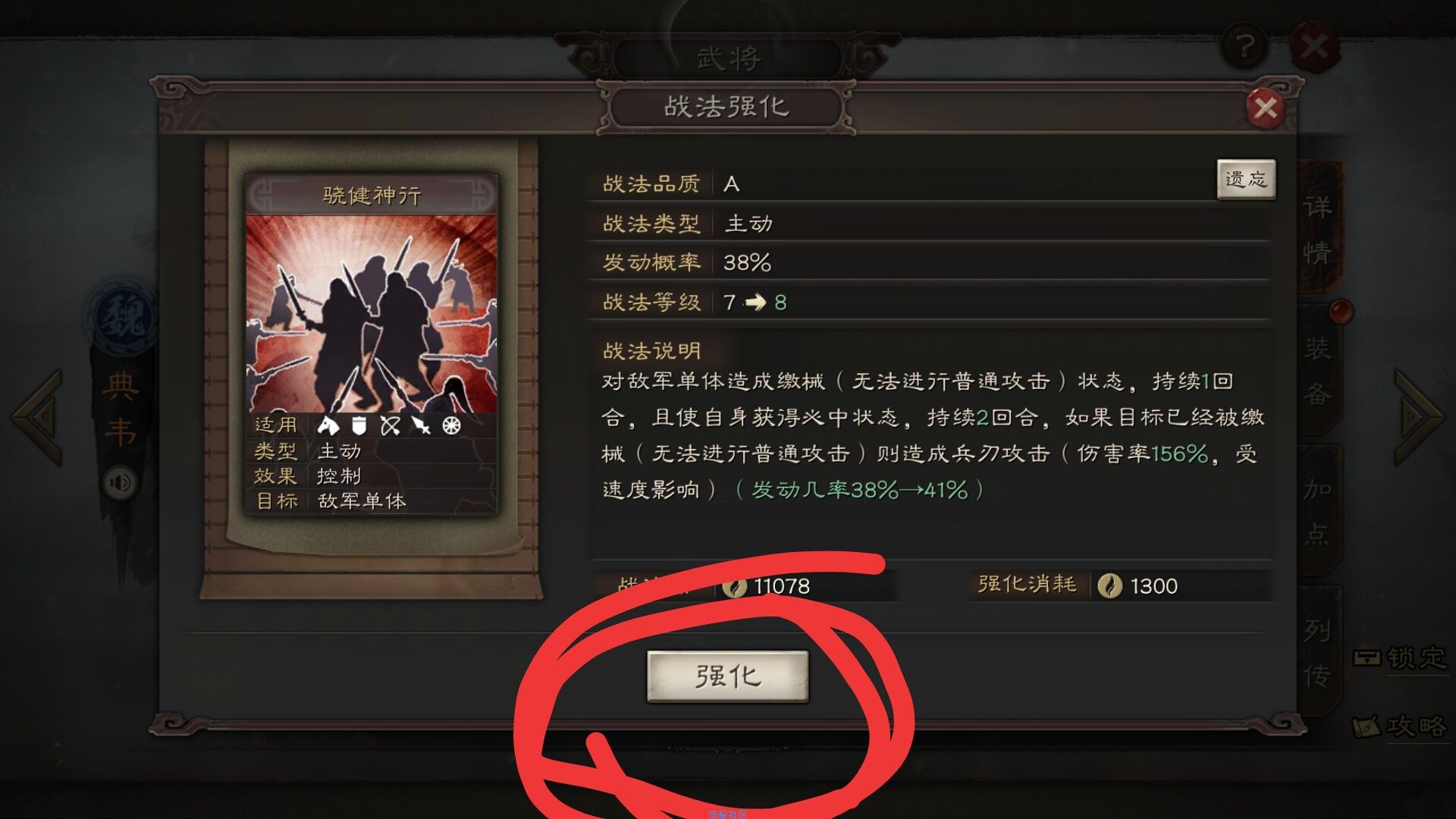This screenshot has height=819, width=1456.
Task: Click the 遗忘 forget button
Action: (1246, 180)
